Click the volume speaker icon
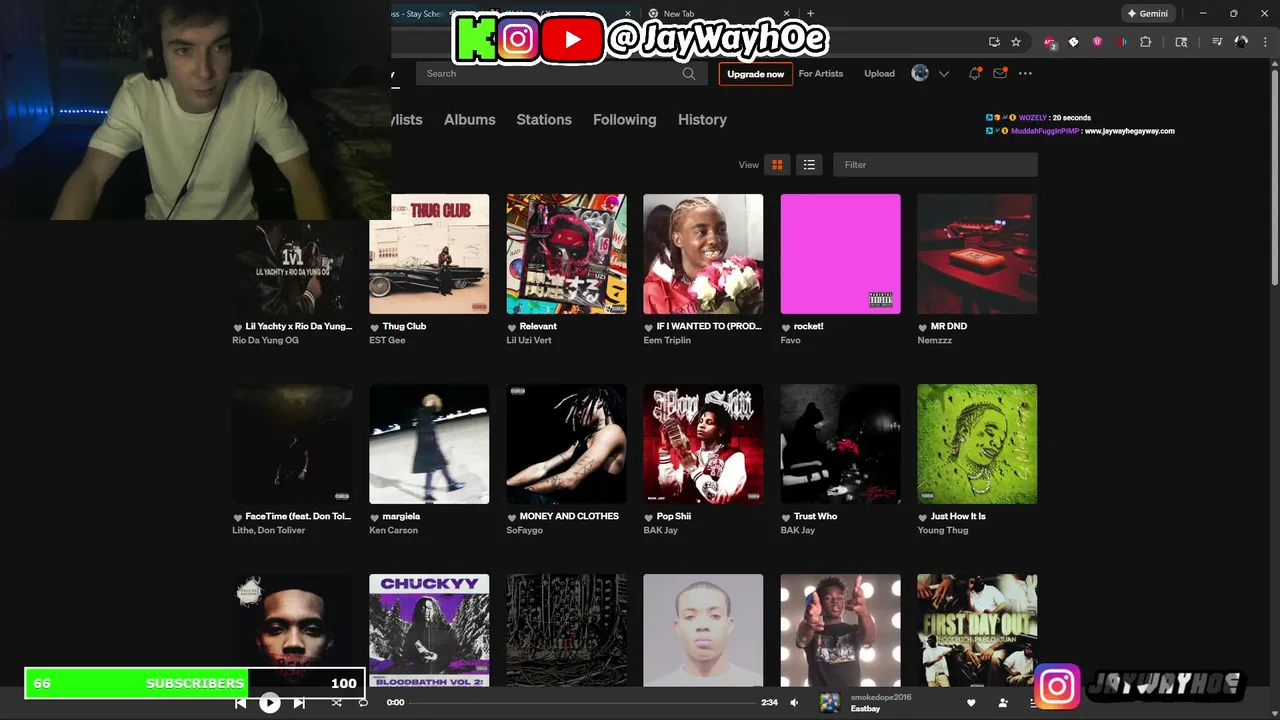Image resolution: width=1280 pixels, height=720 pixels. coord(794,703)
